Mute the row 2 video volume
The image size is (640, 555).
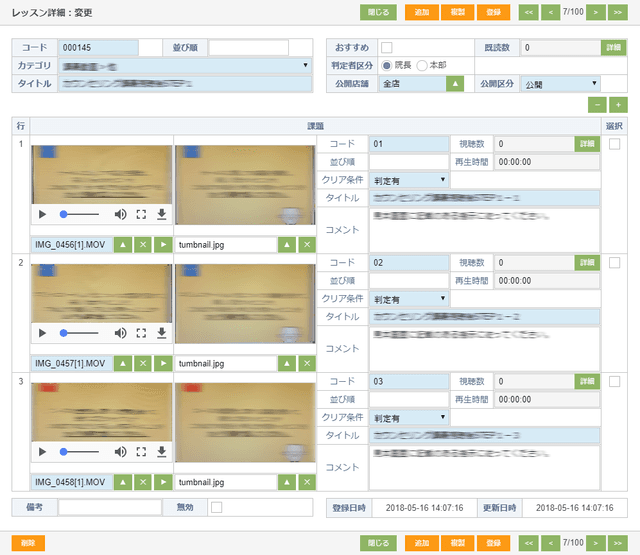pos(120,333)
